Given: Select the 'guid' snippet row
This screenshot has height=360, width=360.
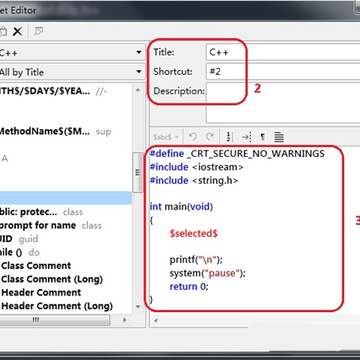Looking at the screenshot, I should click(66, 239).
